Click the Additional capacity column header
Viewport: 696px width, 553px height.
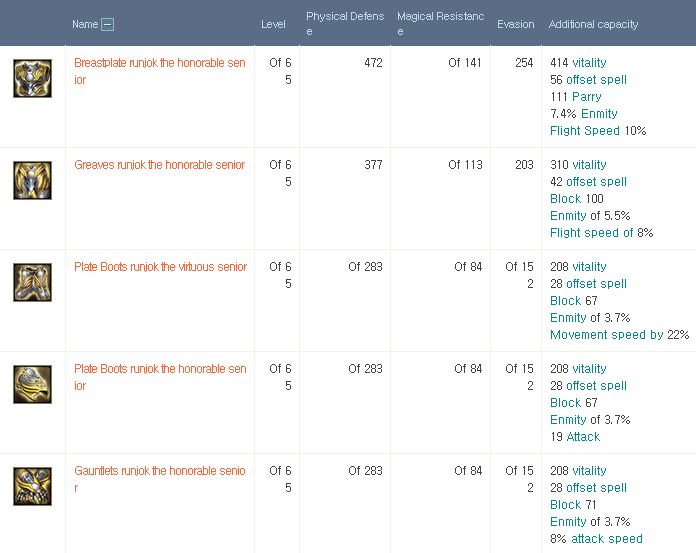click(593, 24)
